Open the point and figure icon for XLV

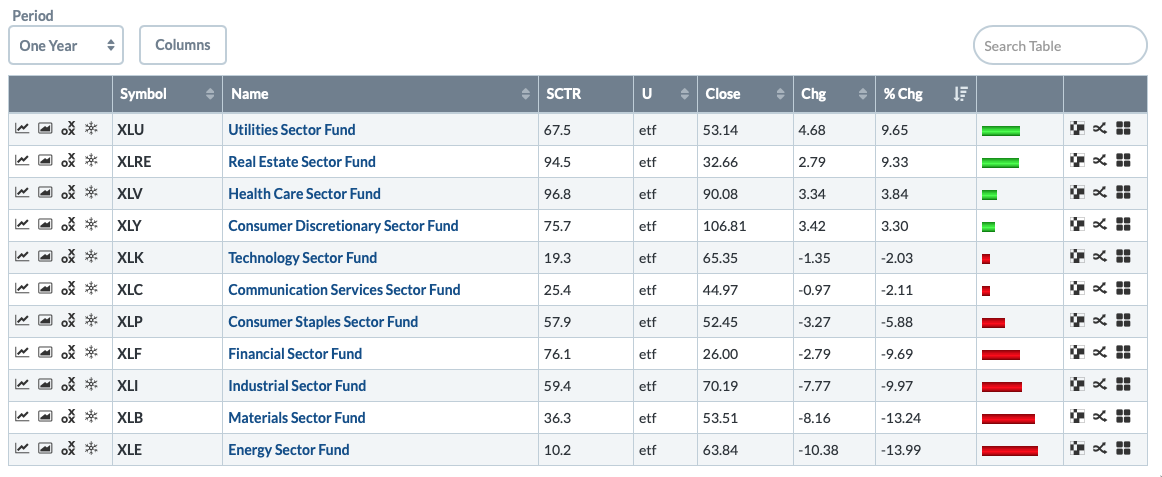[68, 193]
